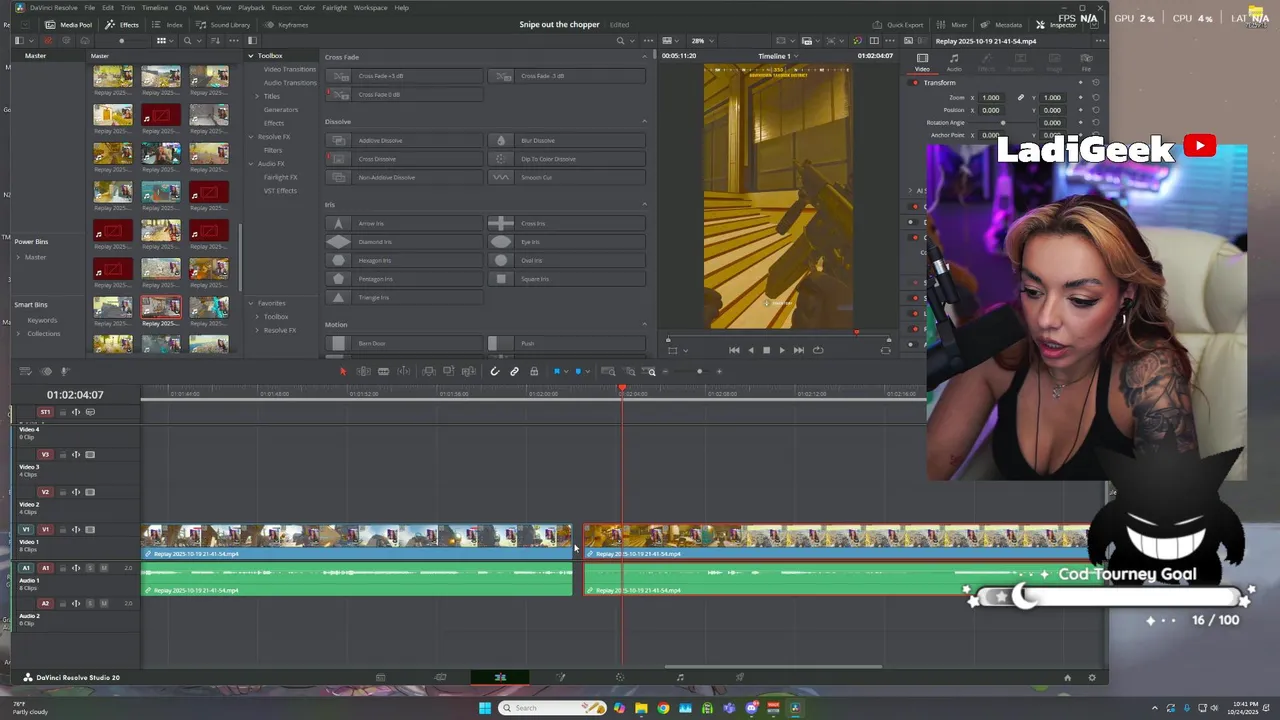Click the timeline playhead marker

622,388
